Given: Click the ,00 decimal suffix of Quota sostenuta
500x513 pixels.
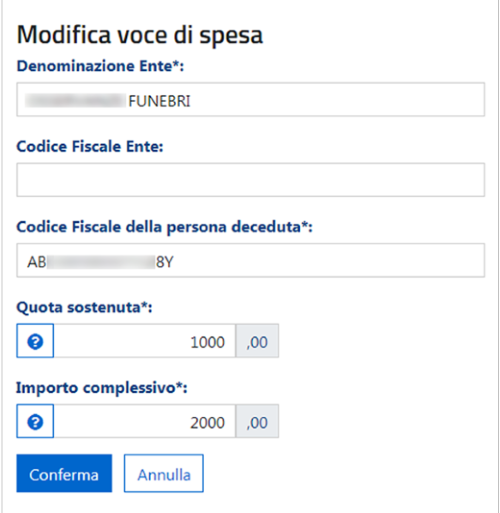Looking at the screenshot, I should pyautogui.click(x=257, y=341).
